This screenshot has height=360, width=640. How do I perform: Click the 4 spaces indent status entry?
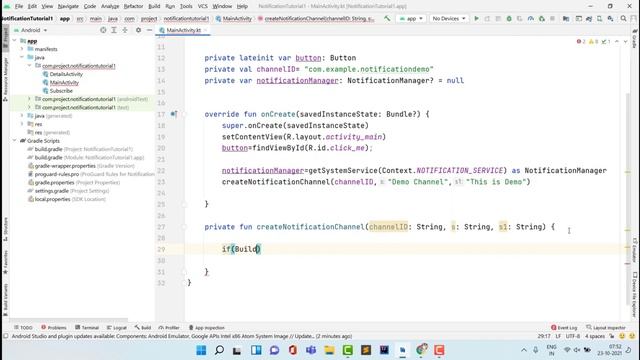point(595,336)
